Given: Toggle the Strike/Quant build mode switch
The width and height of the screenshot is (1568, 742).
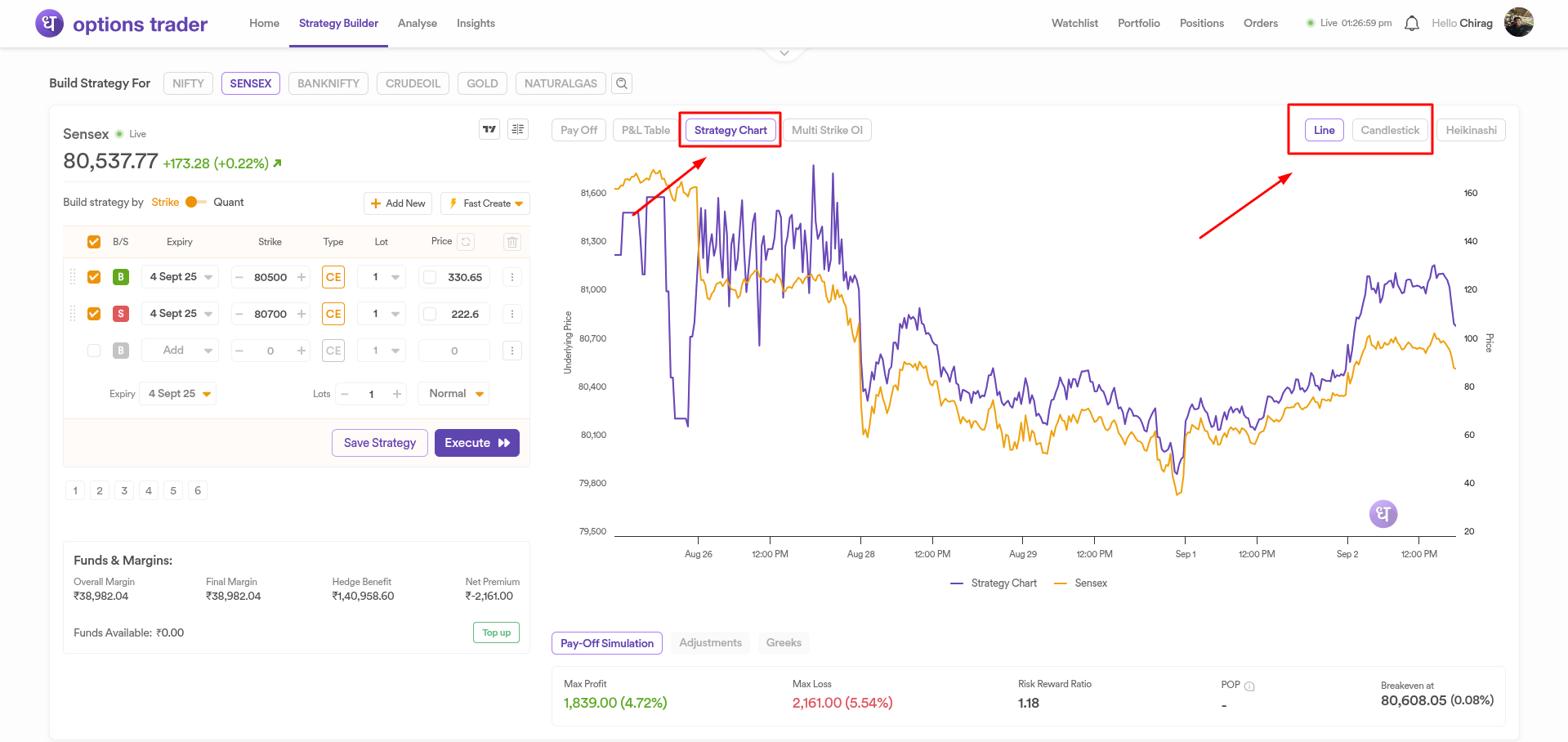Looking at the screenshot, I should point(195,202).
